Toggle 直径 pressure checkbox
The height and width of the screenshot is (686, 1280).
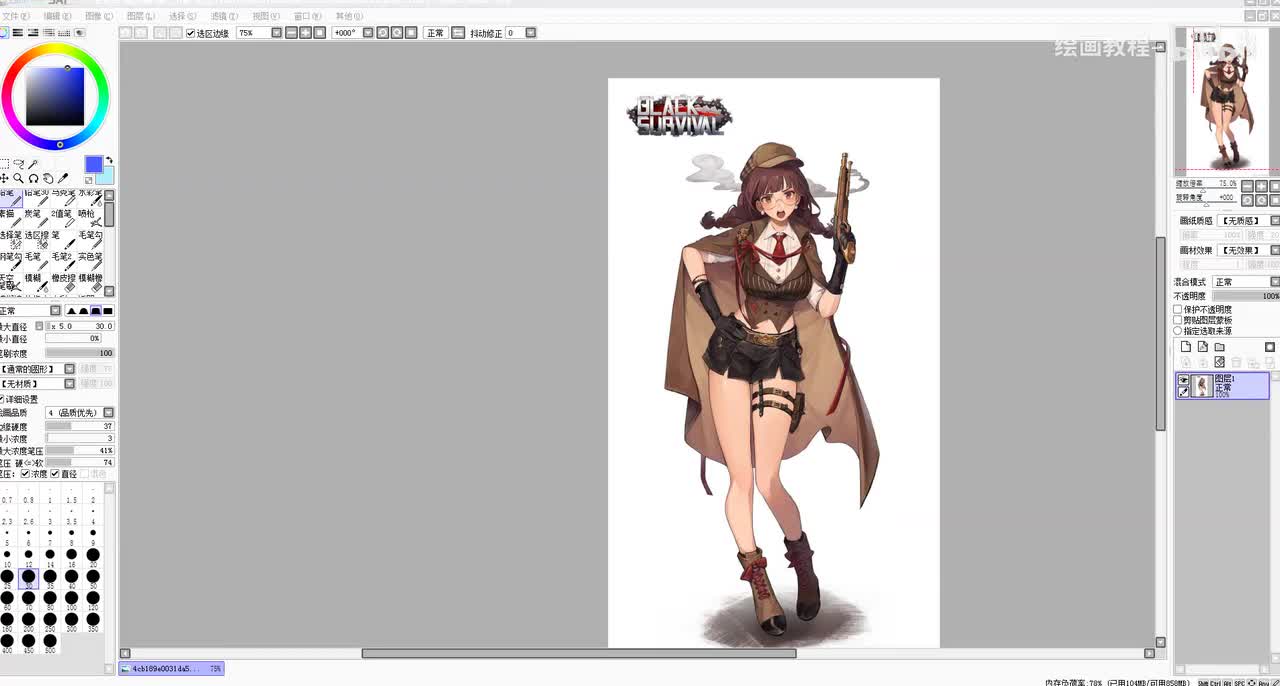point(55,474)
